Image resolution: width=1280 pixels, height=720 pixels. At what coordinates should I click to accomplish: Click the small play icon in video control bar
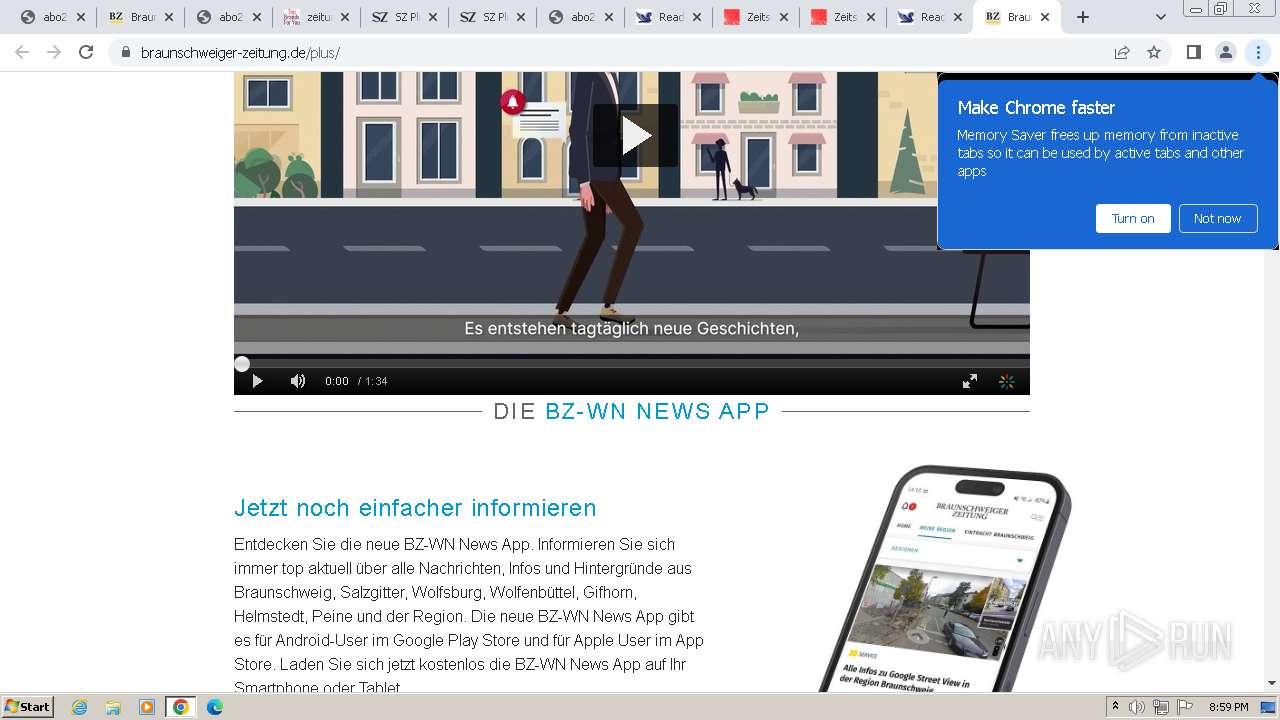[257, 381]
